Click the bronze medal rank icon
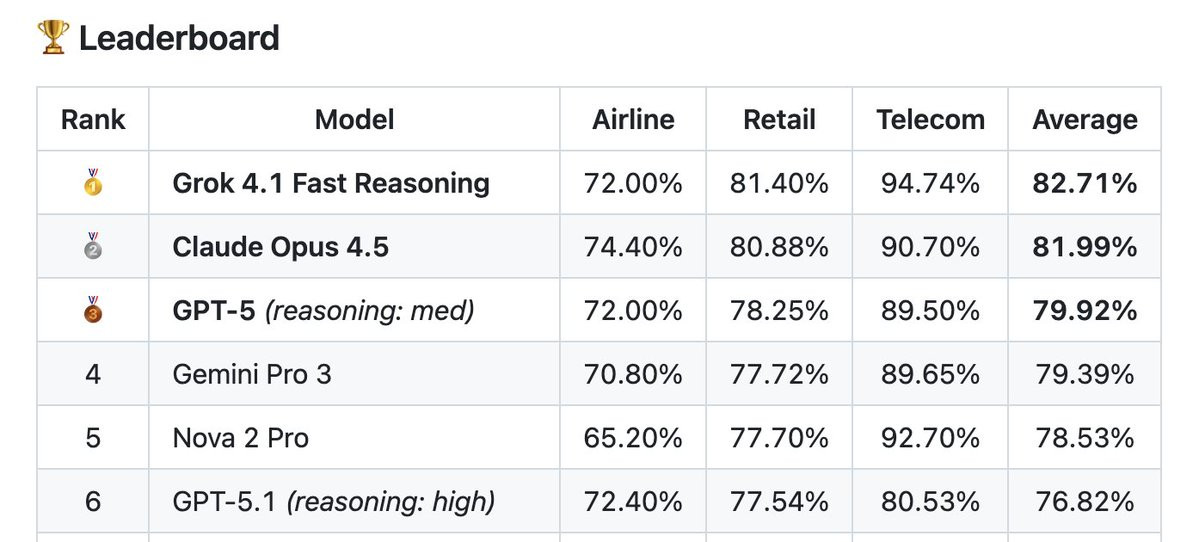1199x542 pixels. pos(93,310)
